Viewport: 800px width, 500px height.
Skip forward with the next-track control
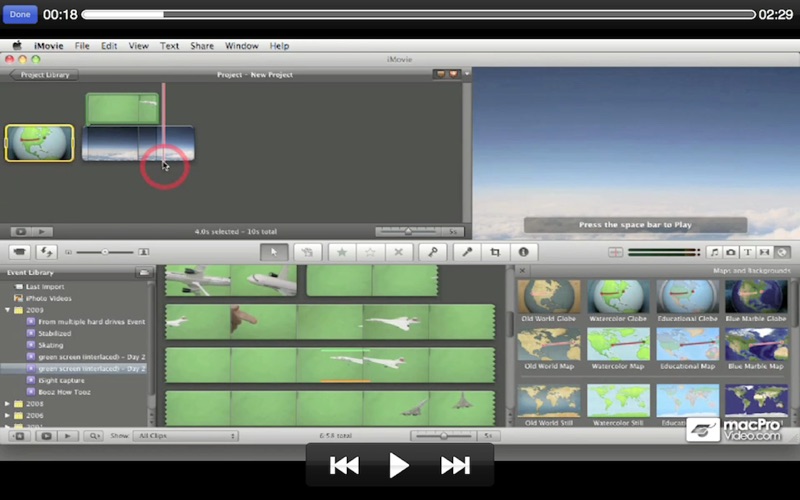[x=455, y=465]
